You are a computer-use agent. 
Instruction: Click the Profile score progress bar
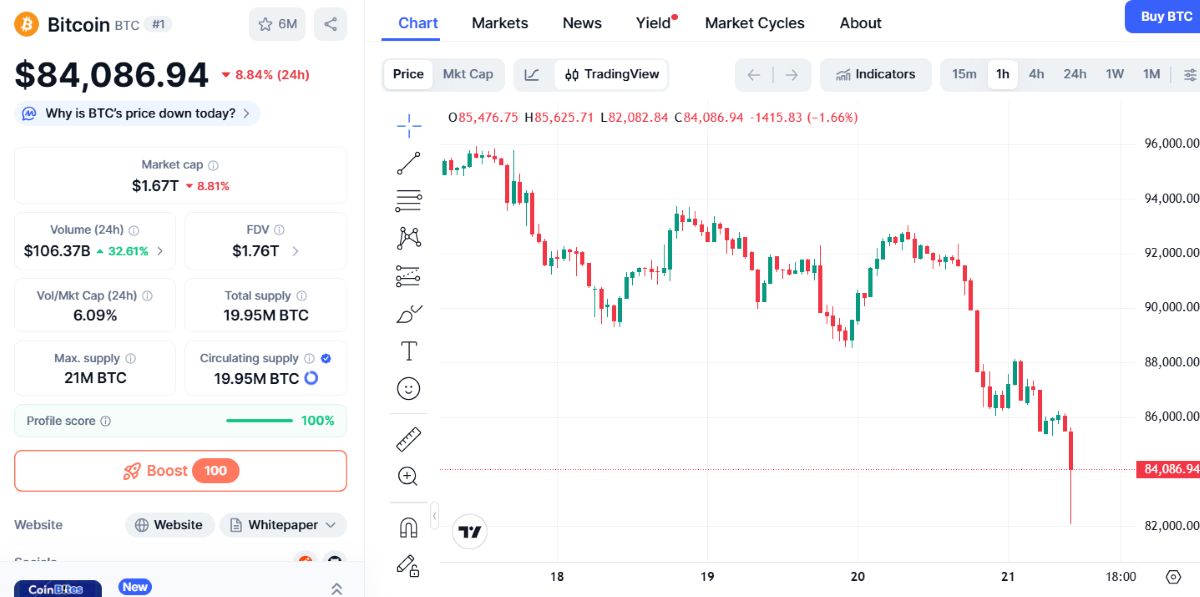pyautogui.click(x=259, y=421)
